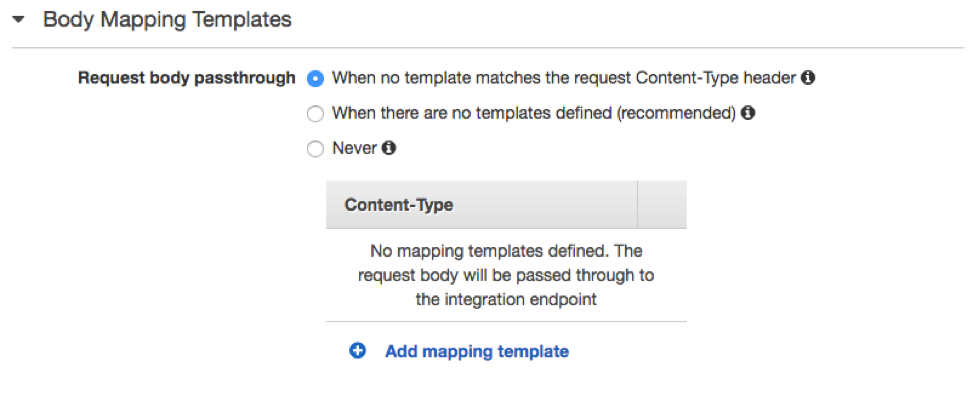This screenshot has width=973, height=413.
Task: Click the 'integration endpoint' text in the table
Action: pyautogui.click(x=505, y=299)
